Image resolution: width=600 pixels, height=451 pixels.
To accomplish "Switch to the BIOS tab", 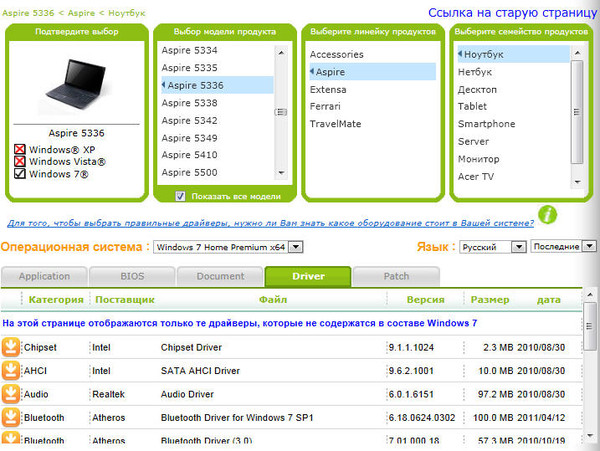I will 132,276.
